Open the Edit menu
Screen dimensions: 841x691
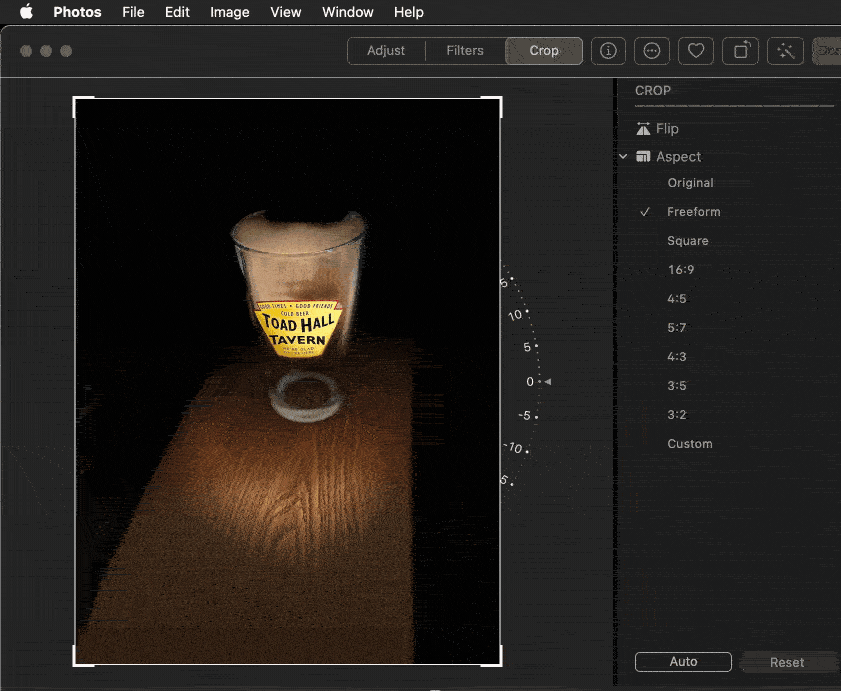tap(177, 12)
